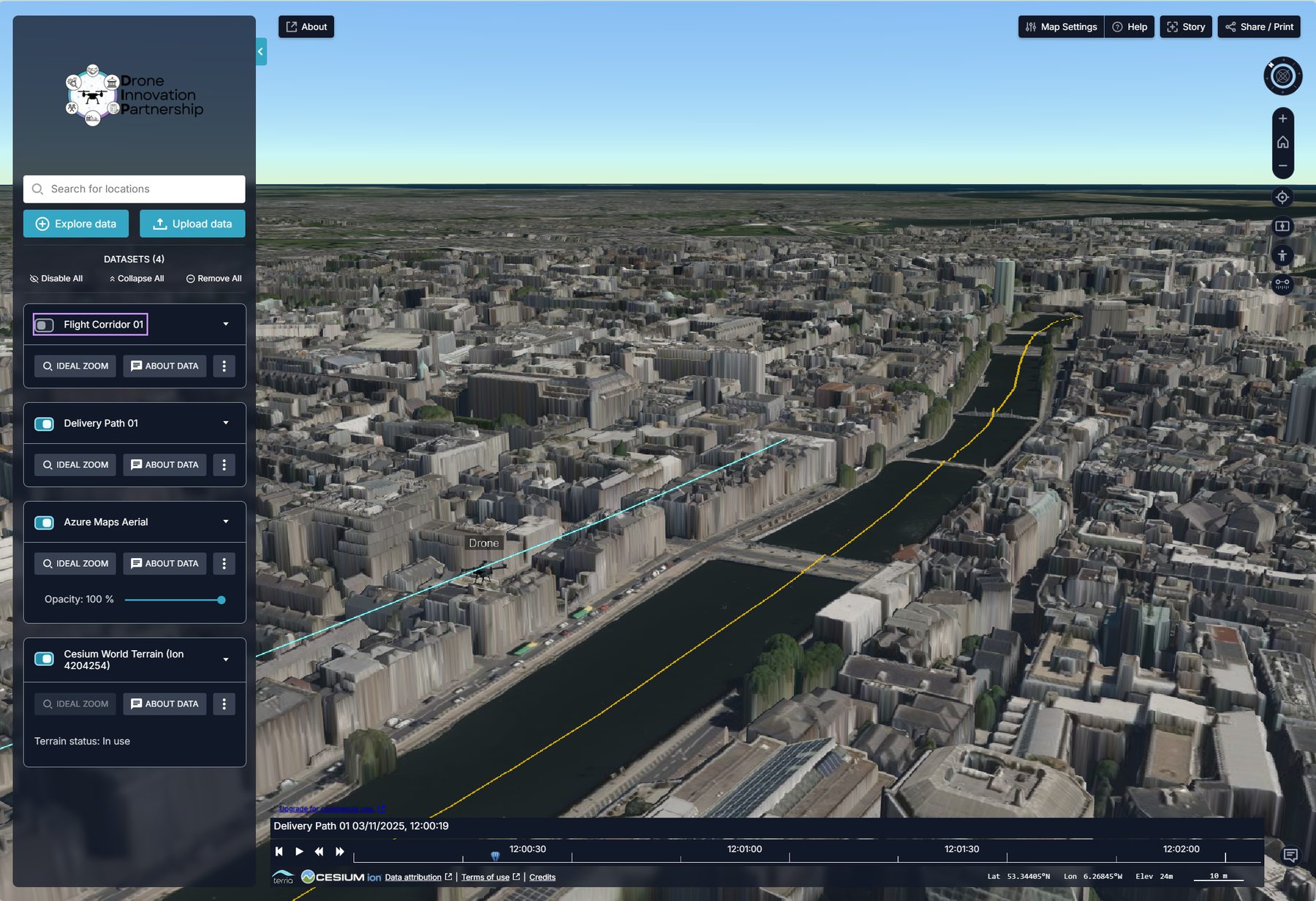Open feedback chat icon
This screenshot has width=1316, height=901.
(x=1290, y=855)
